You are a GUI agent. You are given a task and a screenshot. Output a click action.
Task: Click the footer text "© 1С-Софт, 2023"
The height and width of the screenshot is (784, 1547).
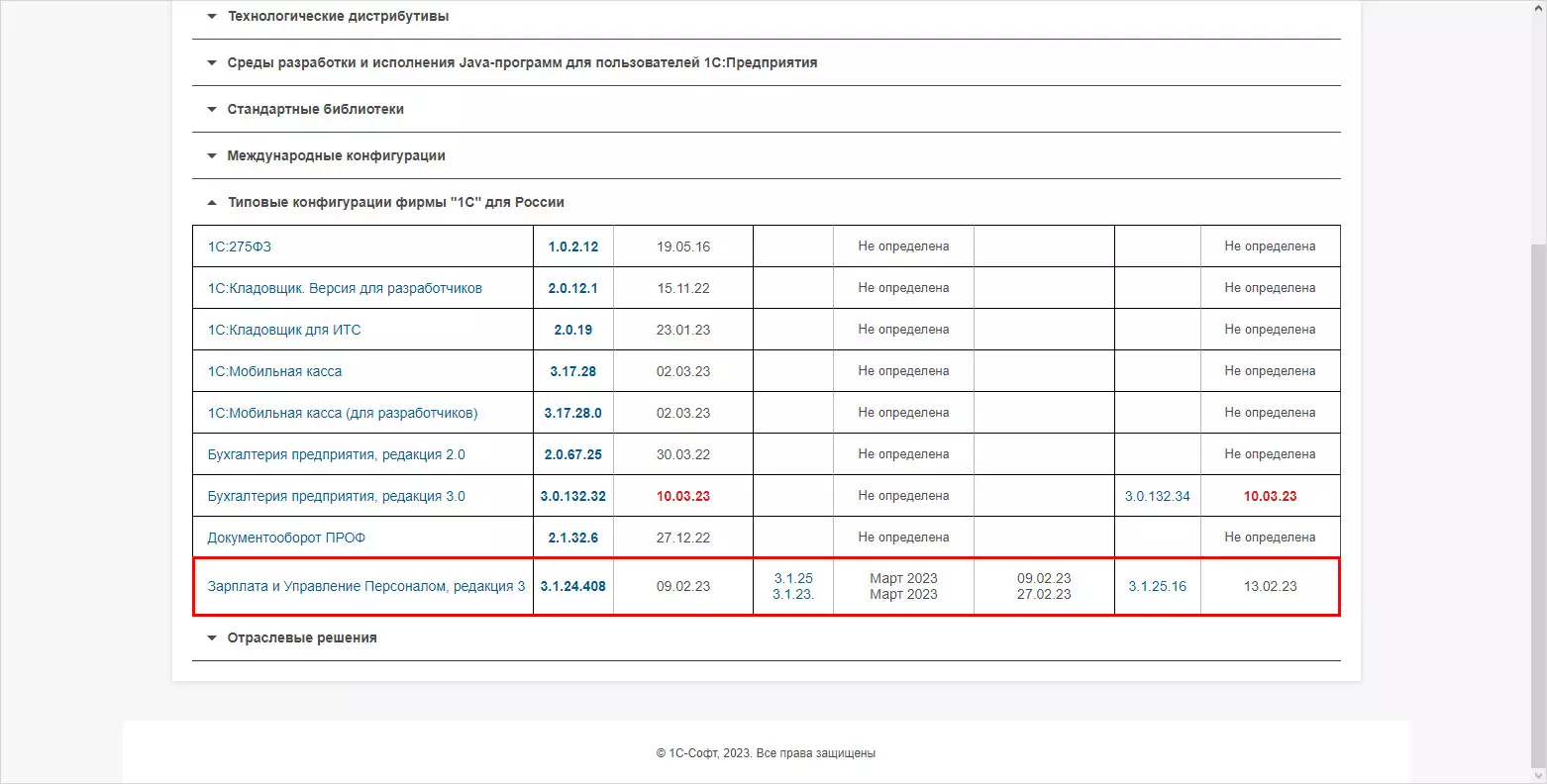tap(702, 753)
